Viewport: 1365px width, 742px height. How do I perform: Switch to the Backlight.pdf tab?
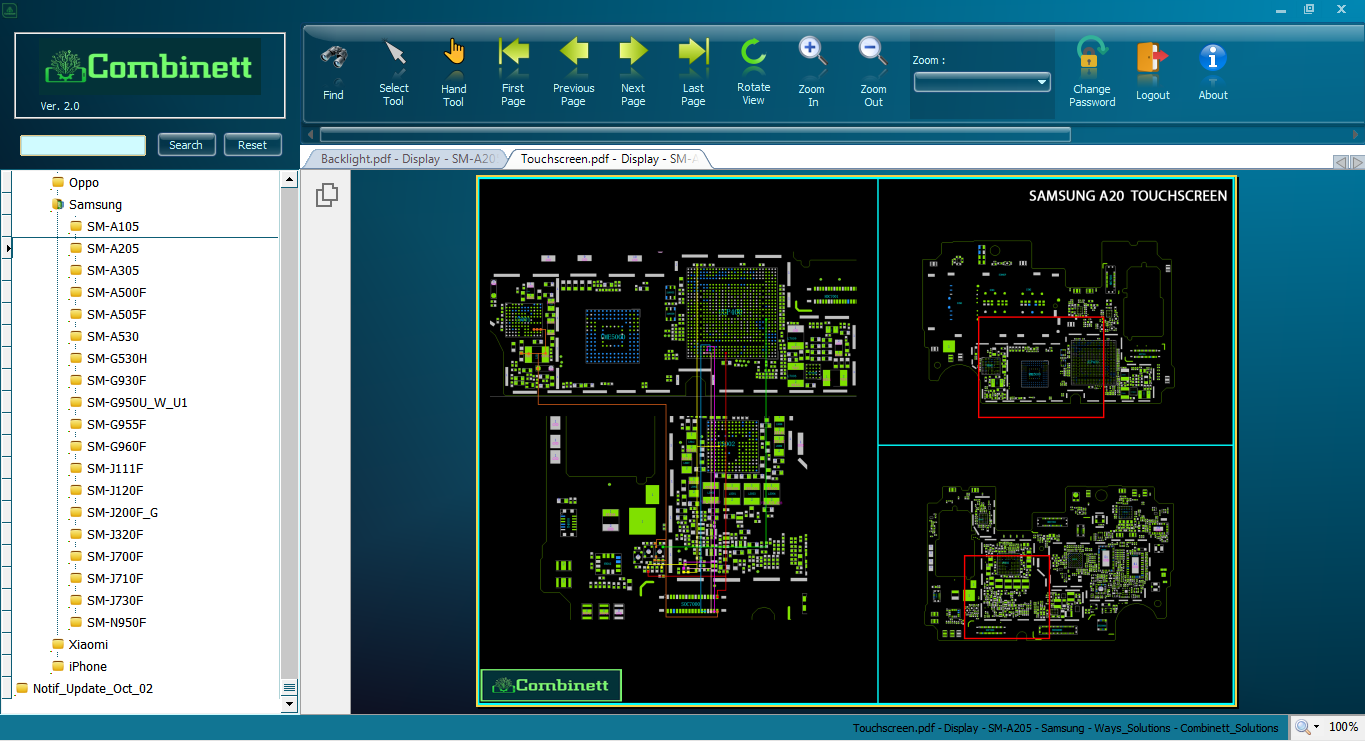point(406,159)
